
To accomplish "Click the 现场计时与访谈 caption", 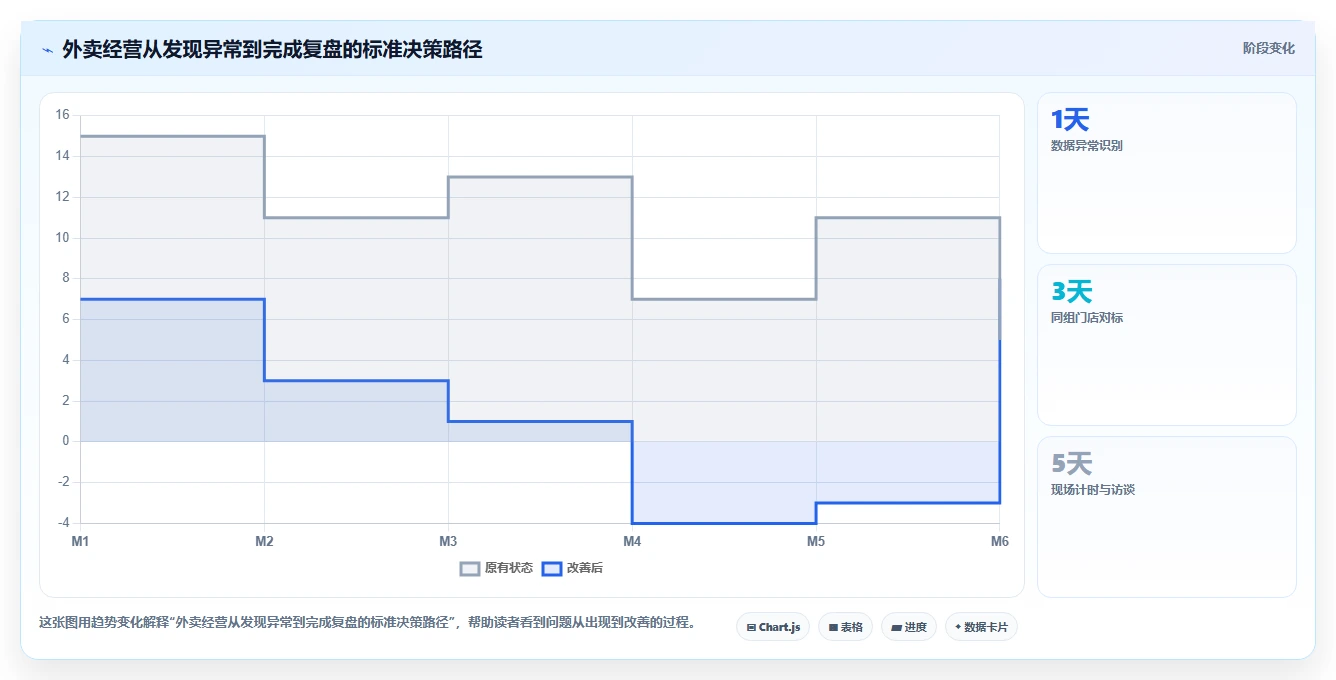I will pyautogui.click(x=1093, y=489).
